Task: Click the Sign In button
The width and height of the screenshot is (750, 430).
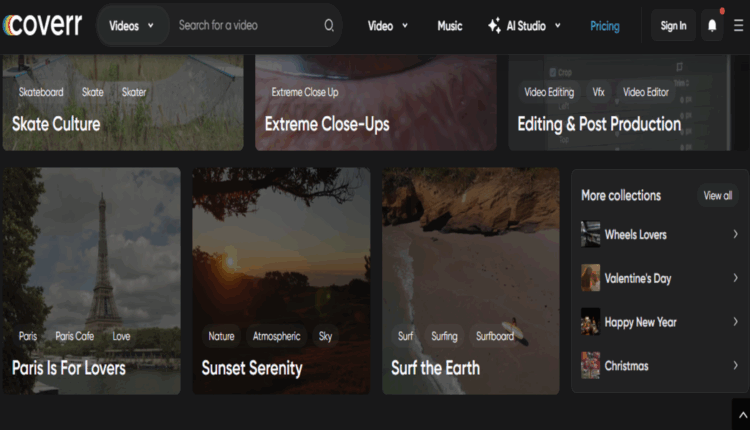Action: pyautogui.click(x=673, y=26)
